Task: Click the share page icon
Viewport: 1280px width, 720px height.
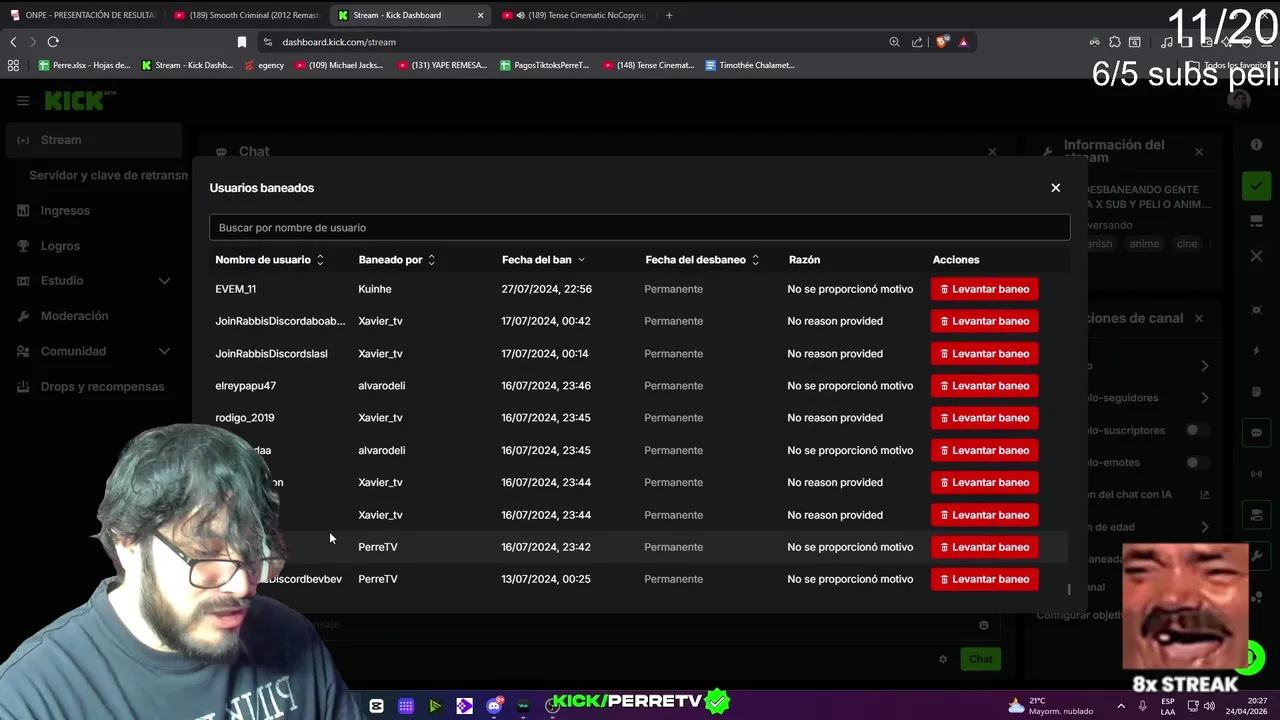Action: point(917,42)
